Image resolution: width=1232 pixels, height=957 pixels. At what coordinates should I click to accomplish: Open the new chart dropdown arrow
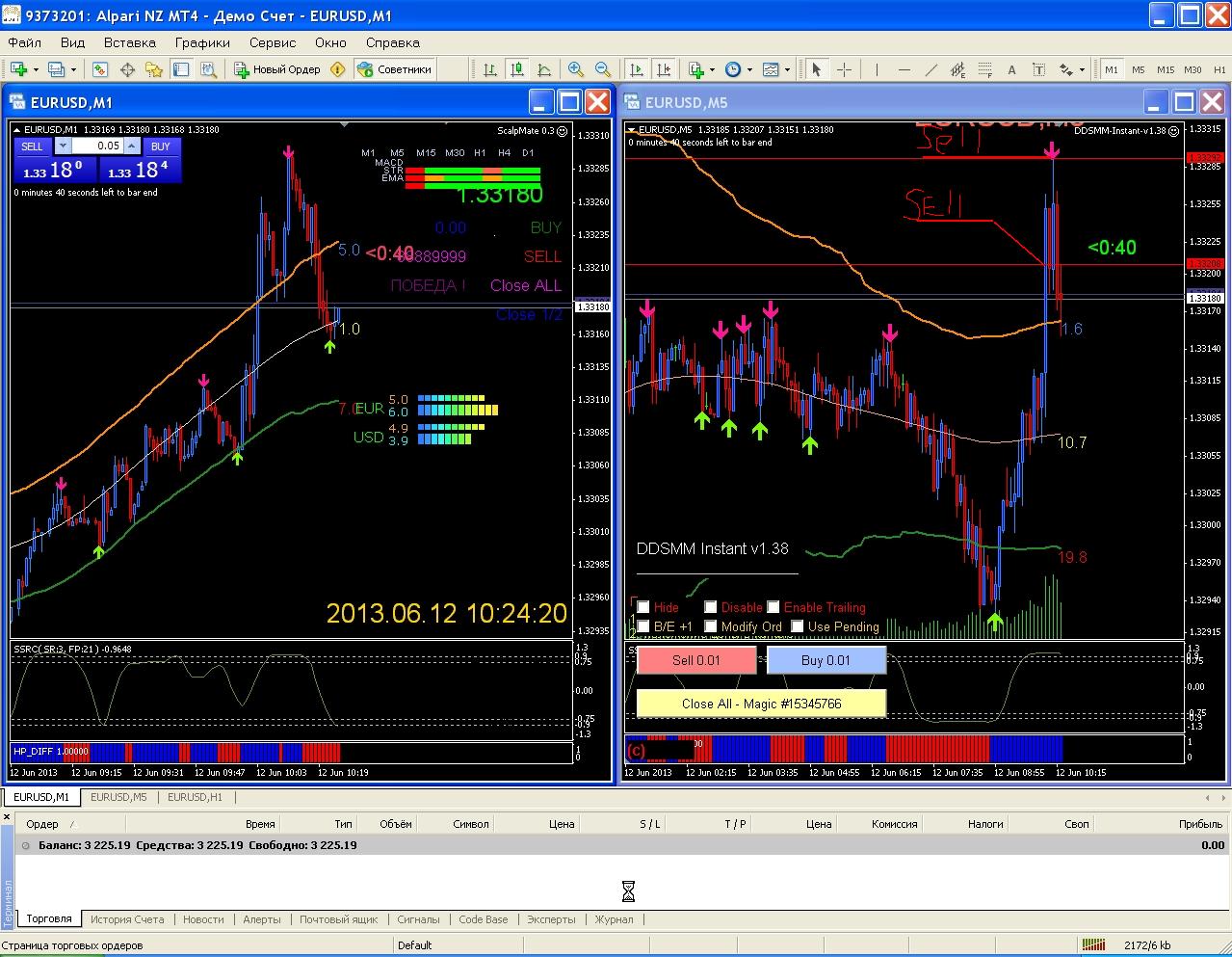click(x=36, y=69)
